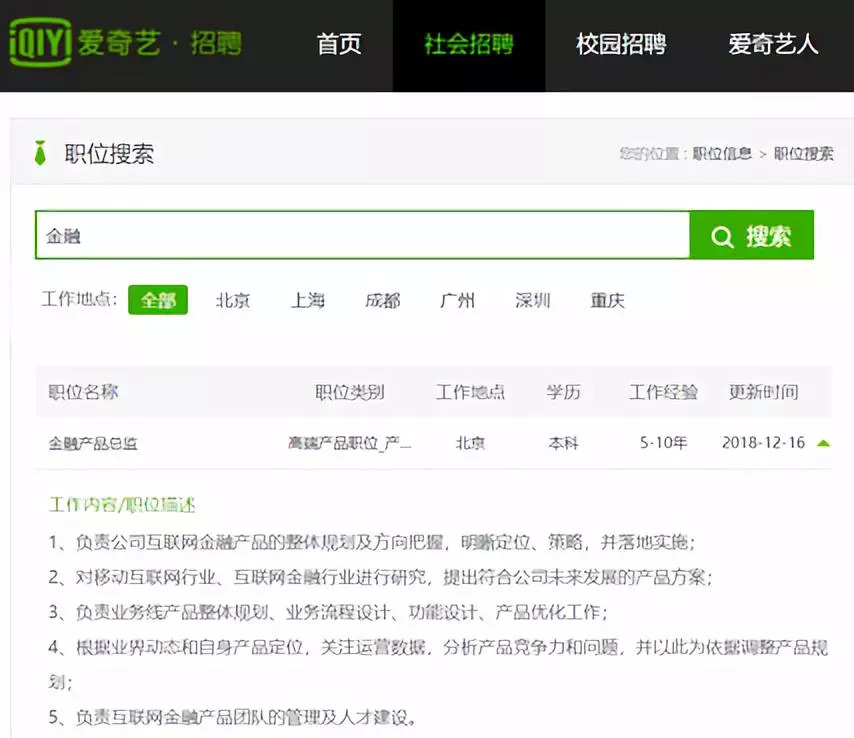Select 重庆 location filter

tap(607, 300)
